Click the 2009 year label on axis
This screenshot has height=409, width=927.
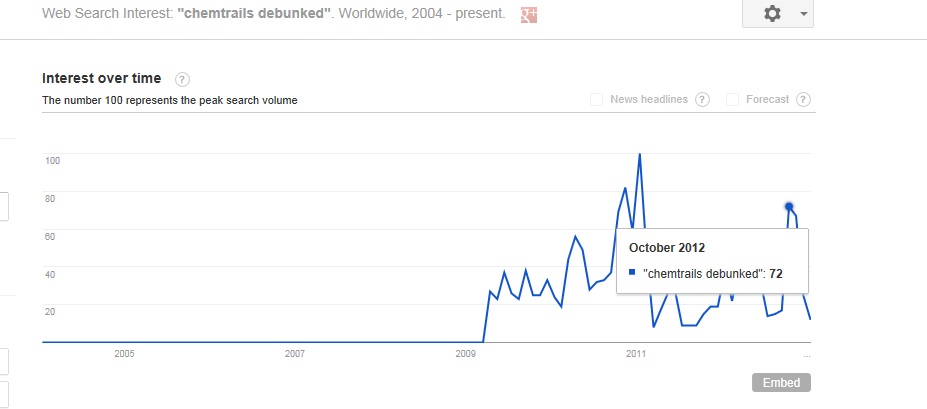click(x=465, y=353)
